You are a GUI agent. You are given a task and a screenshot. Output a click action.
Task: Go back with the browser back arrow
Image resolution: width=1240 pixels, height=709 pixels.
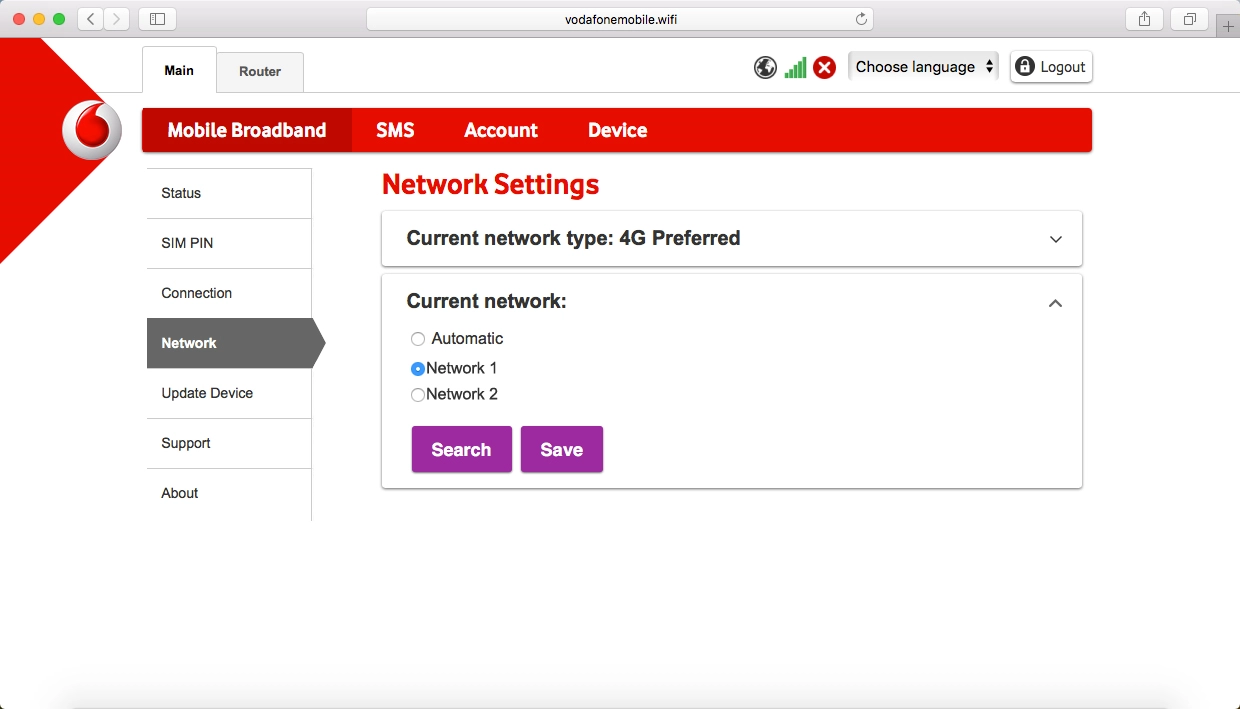91,19
